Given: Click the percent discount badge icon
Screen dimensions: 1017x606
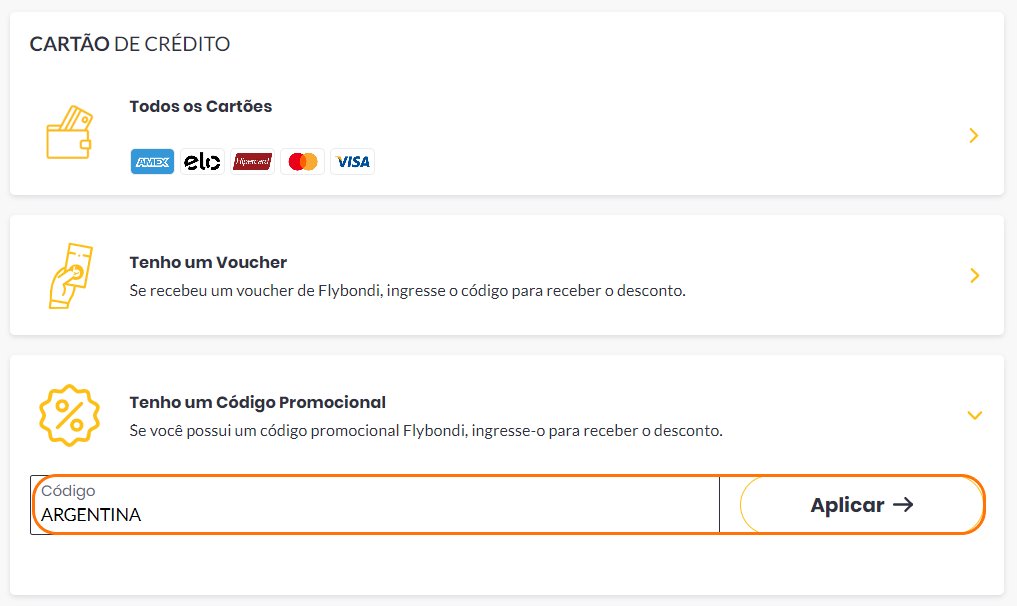Looking at the screenshot, I should (x=69, y=415).
